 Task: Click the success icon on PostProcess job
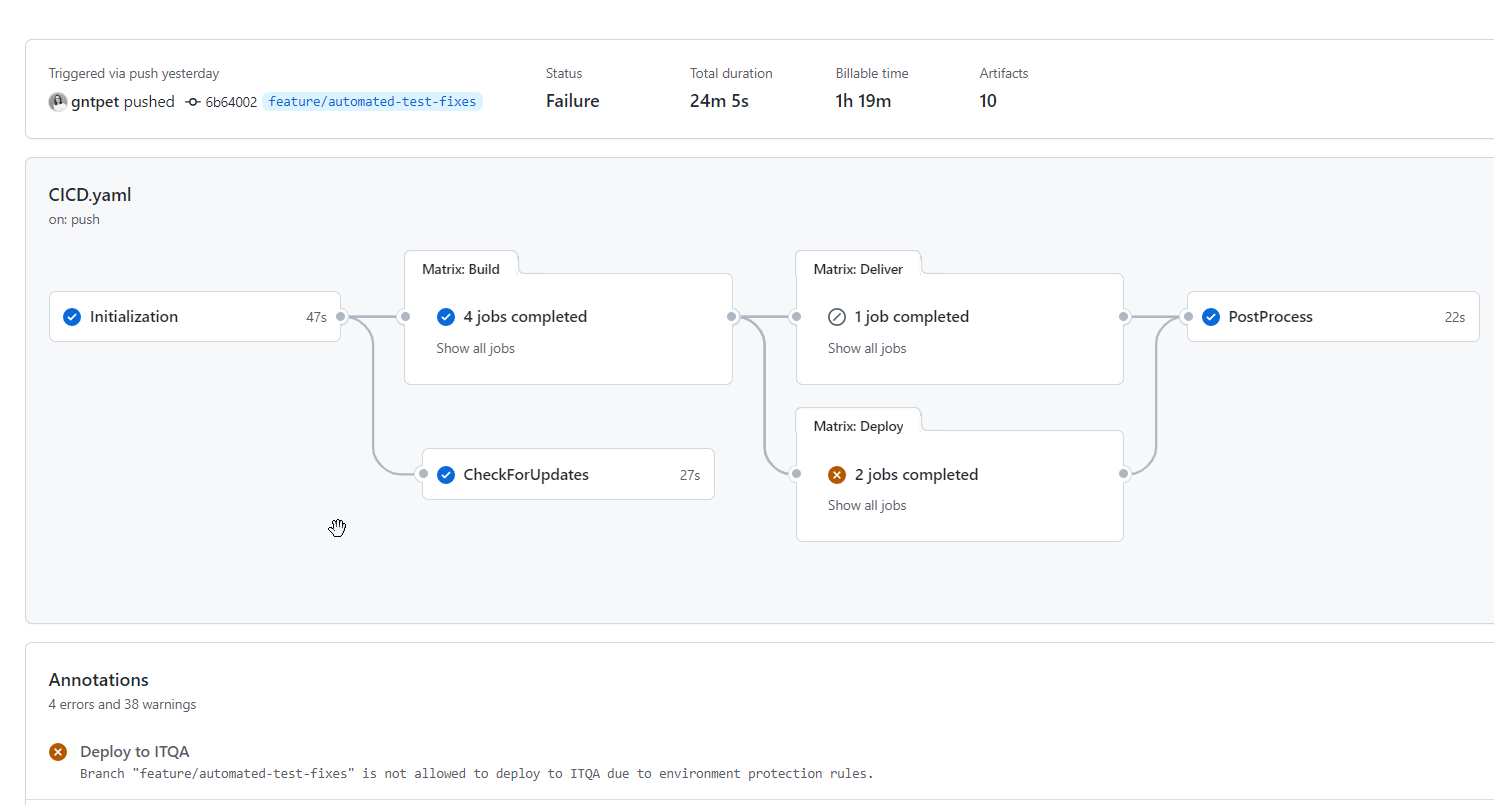point(1211,316)
